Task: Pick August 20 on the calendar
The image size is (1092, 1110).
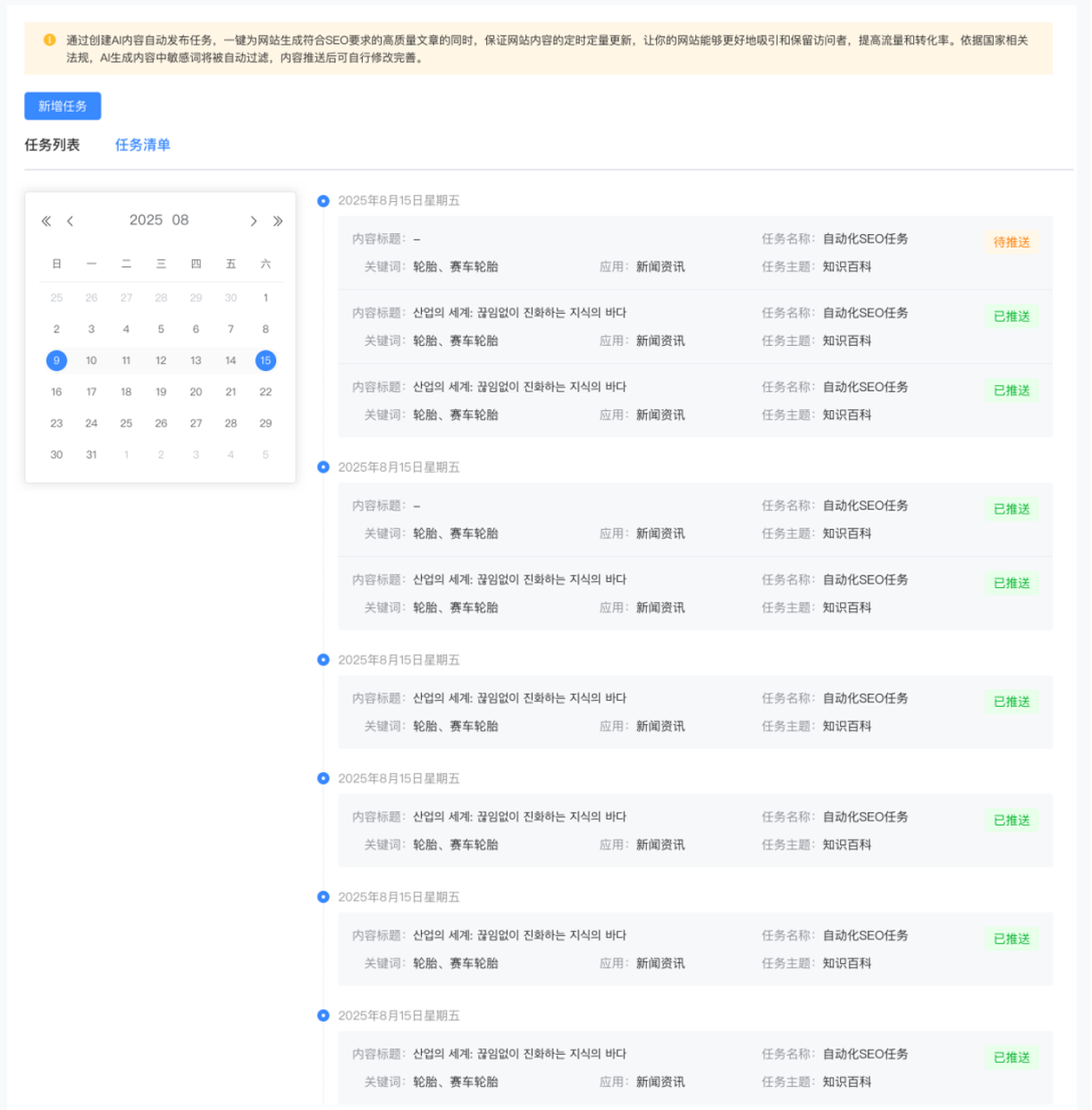Action: [196, 391]
